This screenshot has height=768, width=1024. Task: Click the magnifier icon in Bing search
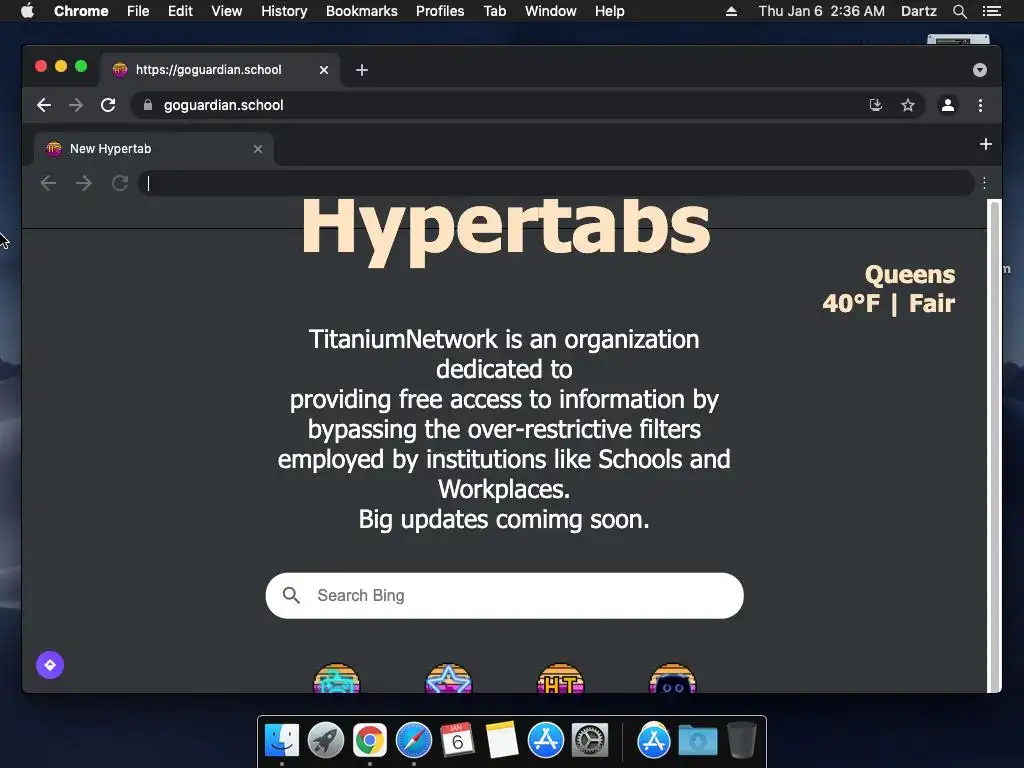point(291,595)
